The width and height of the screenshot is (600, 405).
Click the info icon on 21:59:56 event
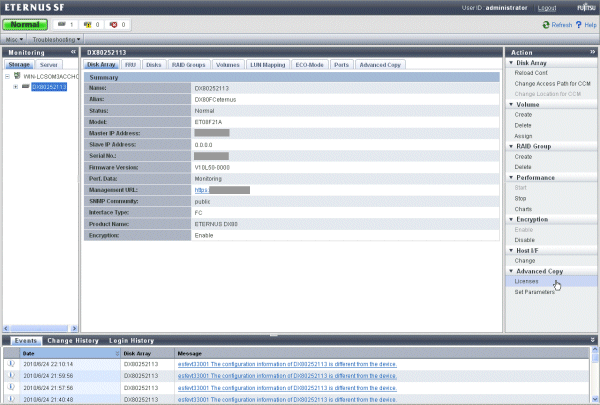11,376
